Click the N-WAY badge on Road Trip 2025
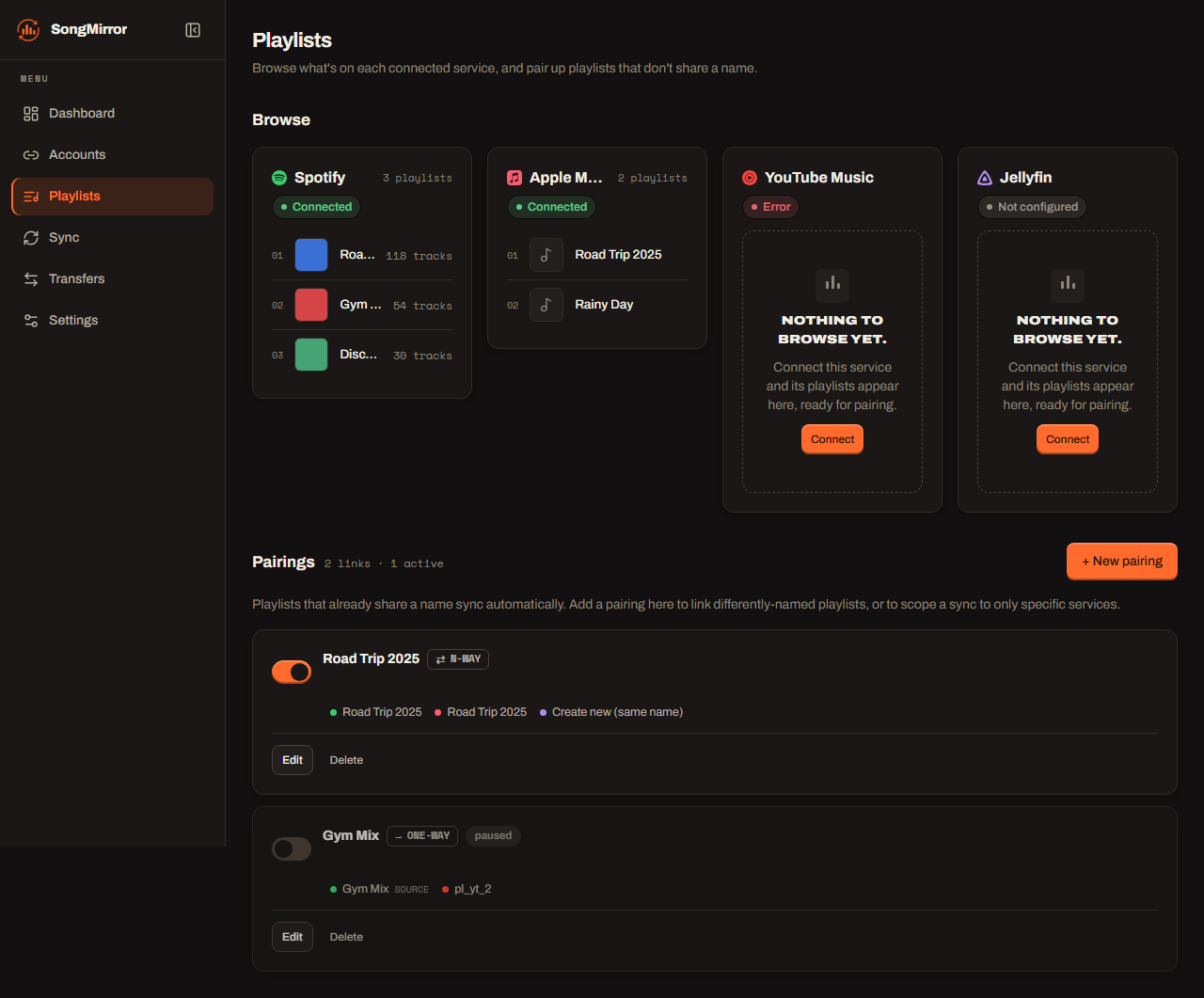Viewport: 1204px width, 998px height. 458,659
